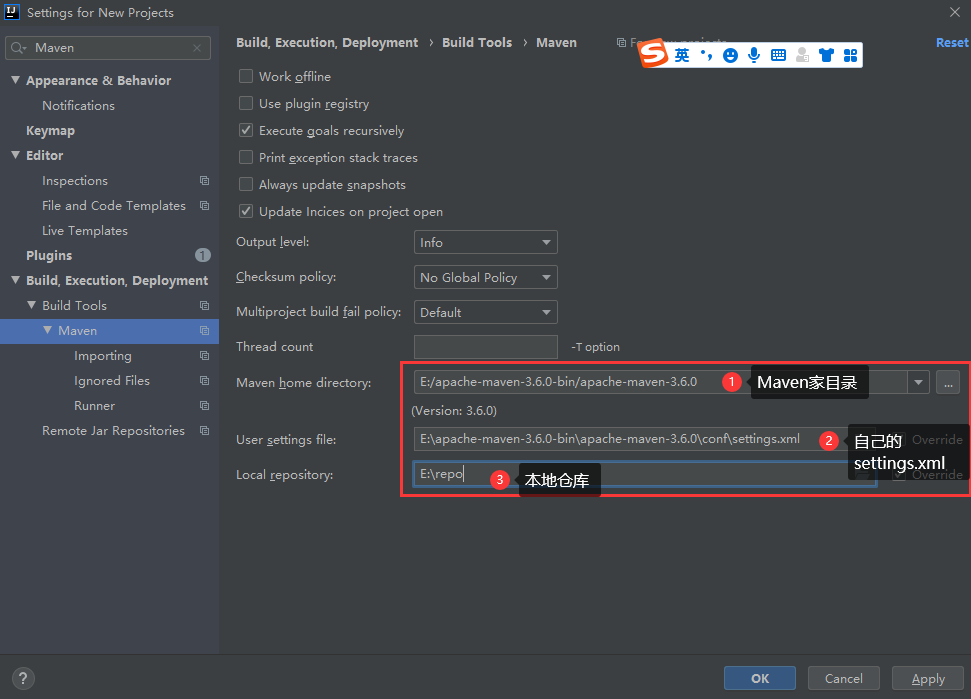
Task: Click project-level icon next to Runner
Action: [x=204, y=406]
